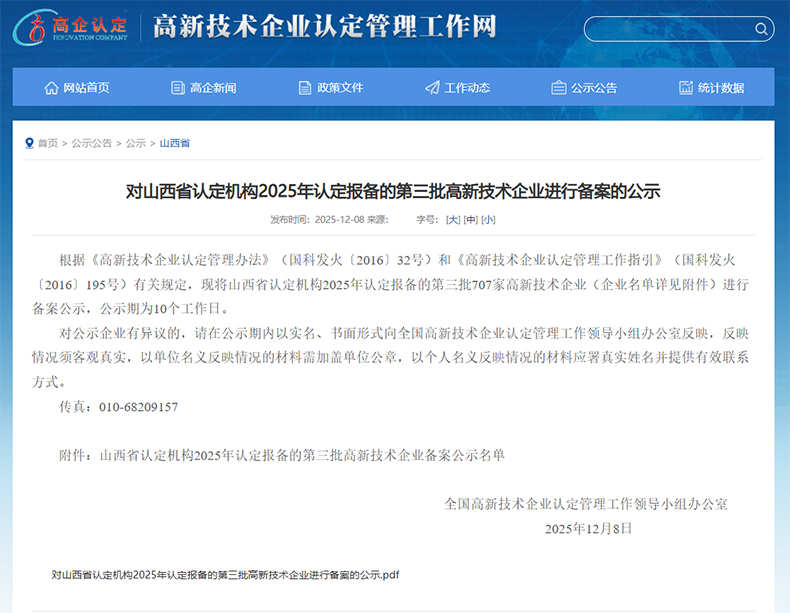Go to 高企新闻 in the navigation bar

213,88
